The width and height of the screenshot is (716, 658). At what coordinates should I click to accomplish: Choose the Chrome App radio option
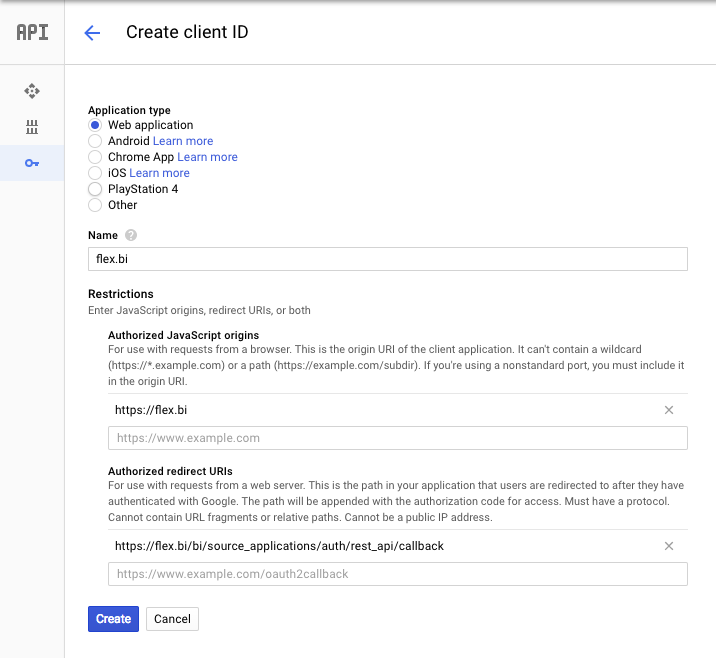pyautogui.click(x=95, y=157)
